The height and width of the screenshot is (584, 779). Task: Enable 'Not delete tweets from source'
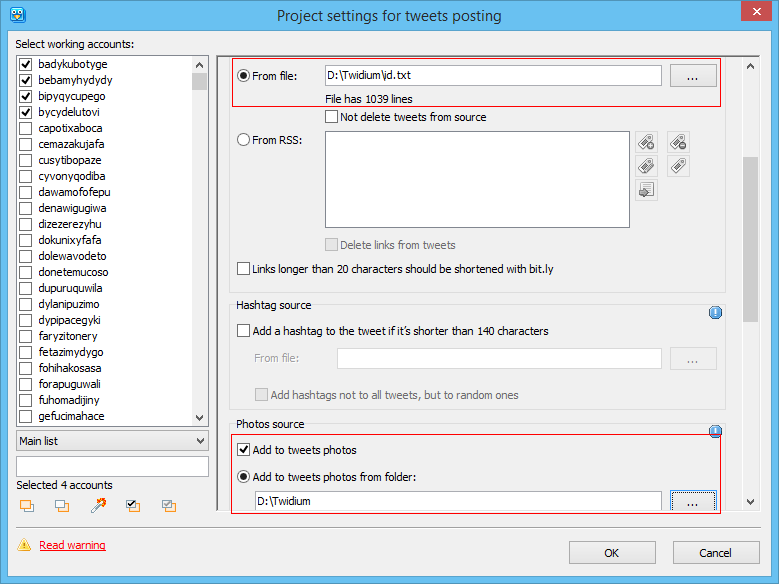pos(331,117)
